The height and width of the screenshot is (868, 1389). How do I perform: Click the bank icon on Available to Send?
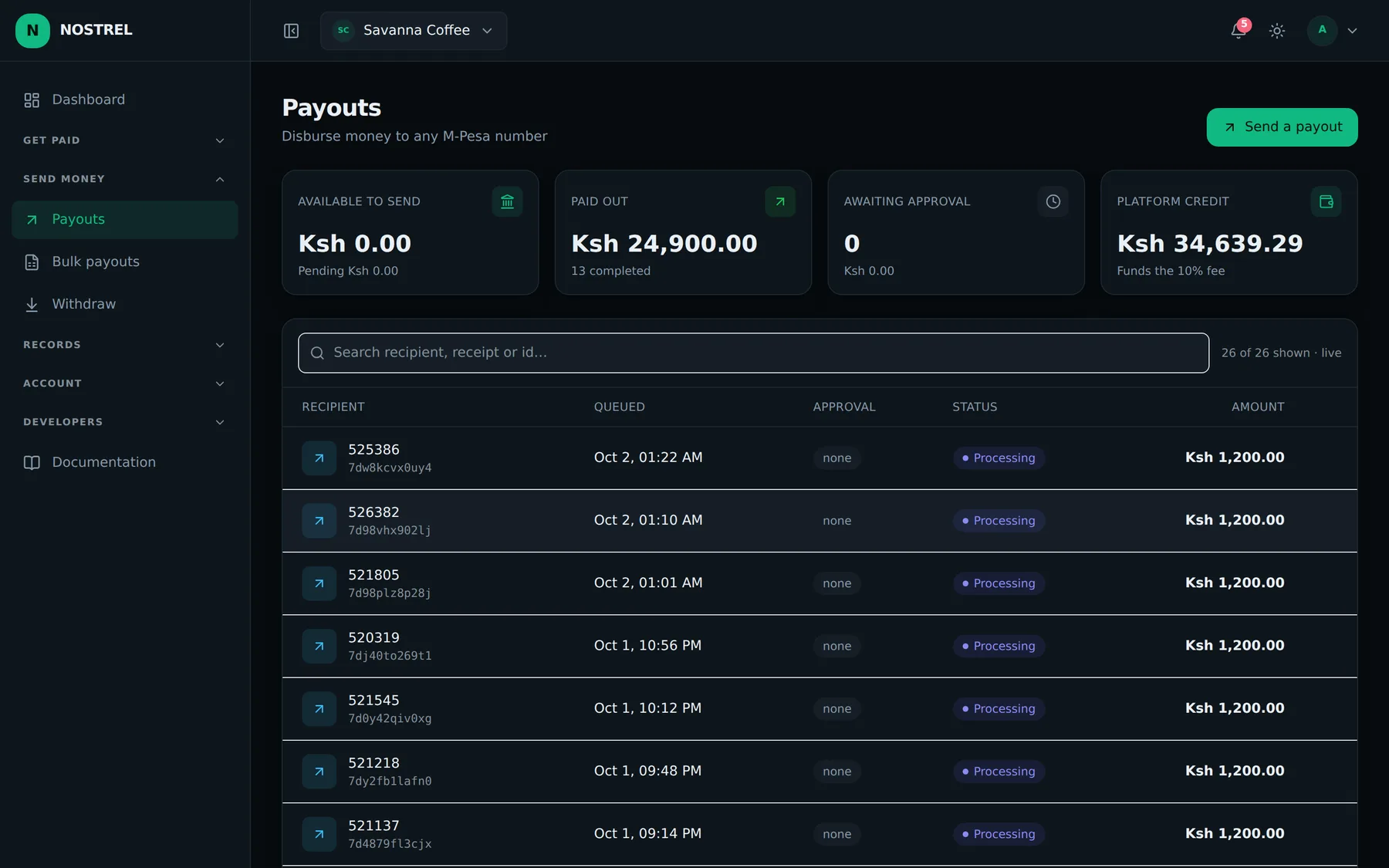coord(508,201)
